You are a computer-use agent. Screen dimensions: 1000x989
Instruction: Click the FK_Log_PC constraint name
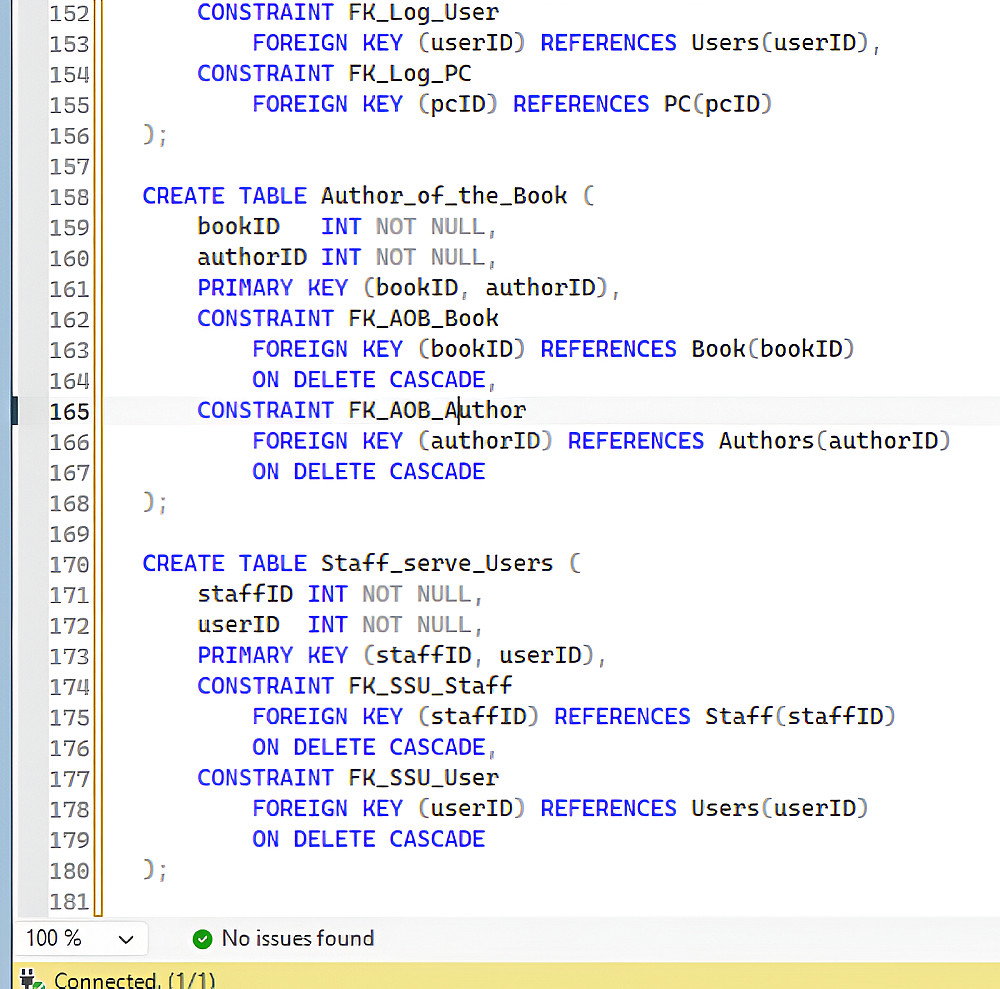(409, 73)
